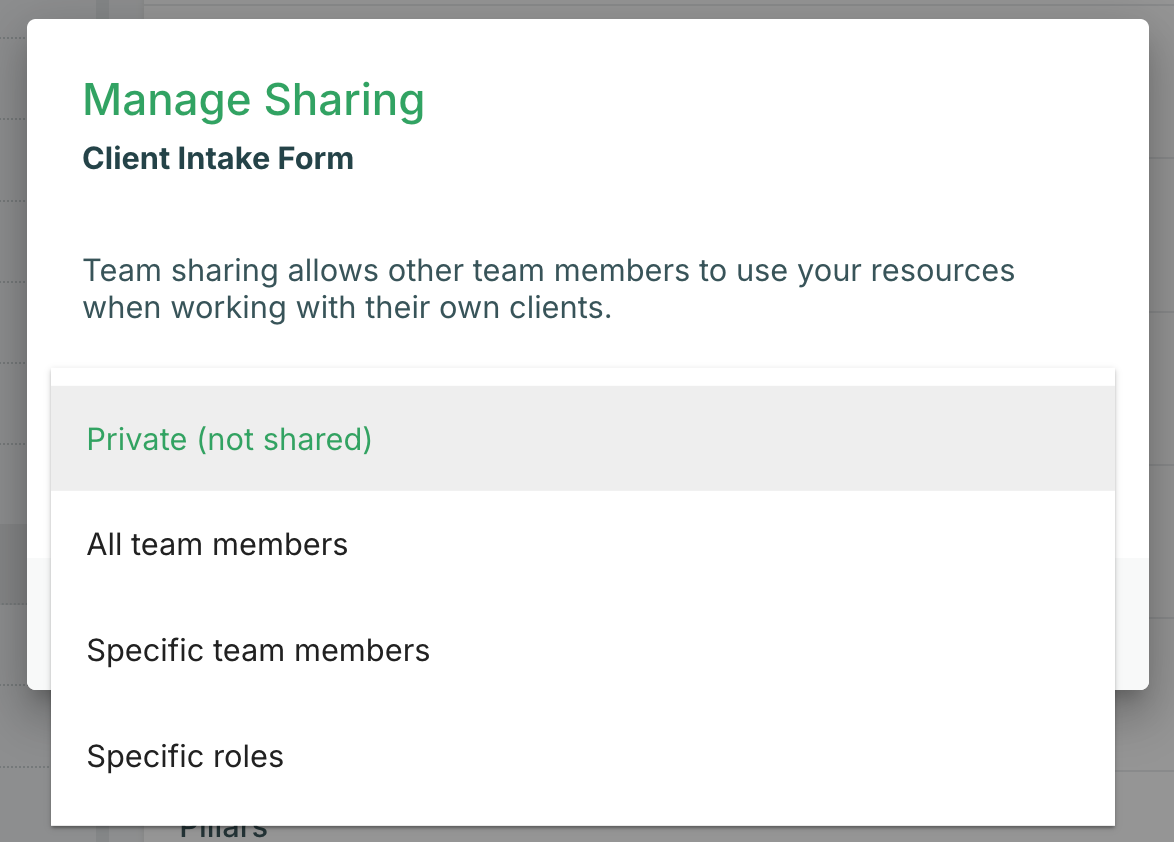Click the "Manage Sharing" dialog title

(x=253, y=100)
